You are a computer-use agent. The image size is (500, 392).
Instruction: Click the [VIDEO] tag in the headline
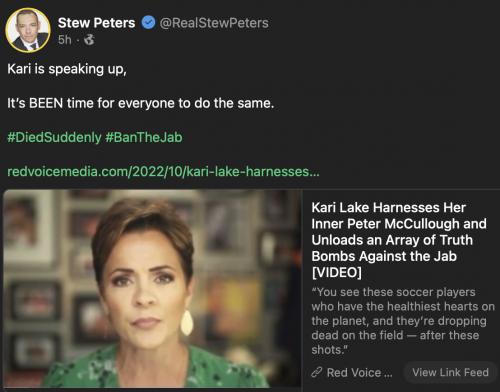336,273
